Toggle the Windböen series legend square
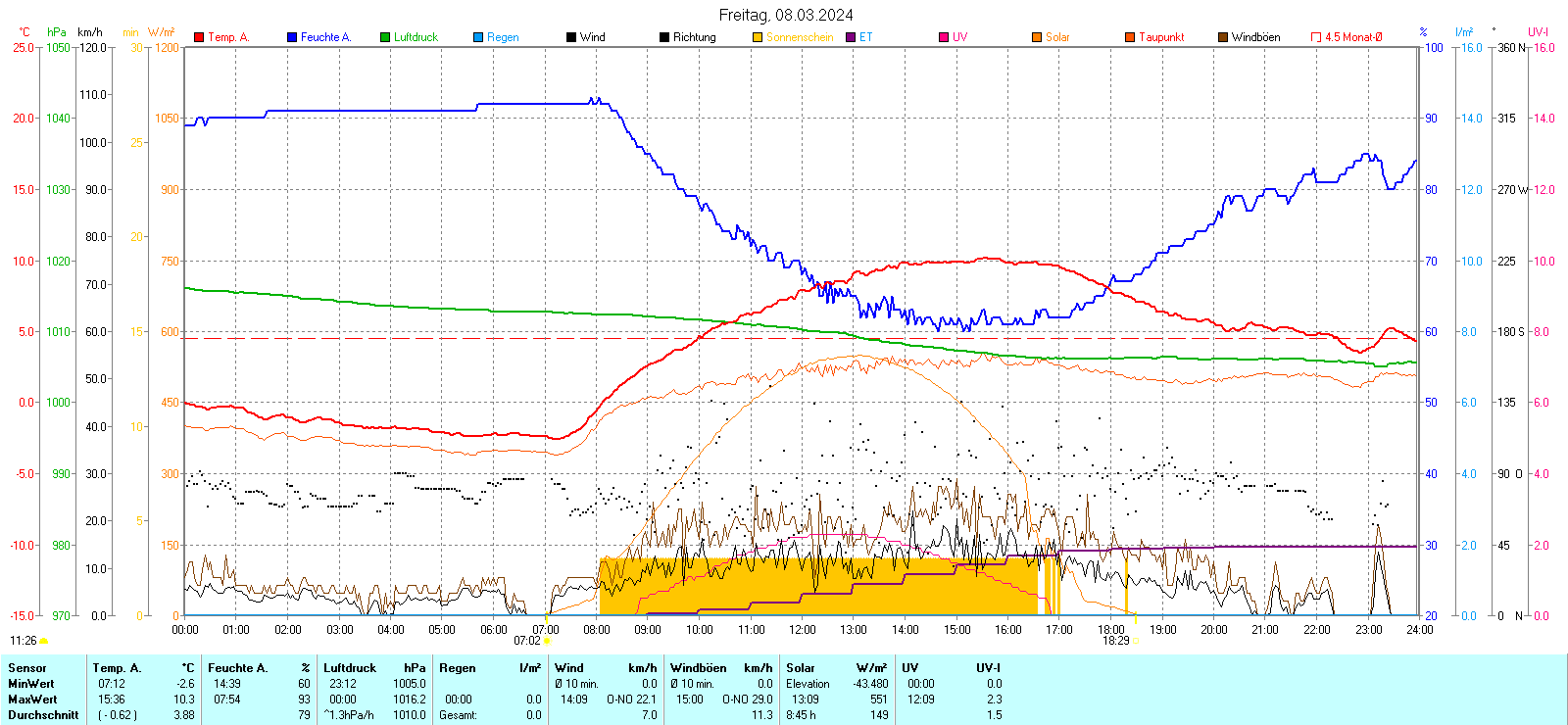Image resolution: width=1568 pixels, height=725 pixels. click(1223, 37)
